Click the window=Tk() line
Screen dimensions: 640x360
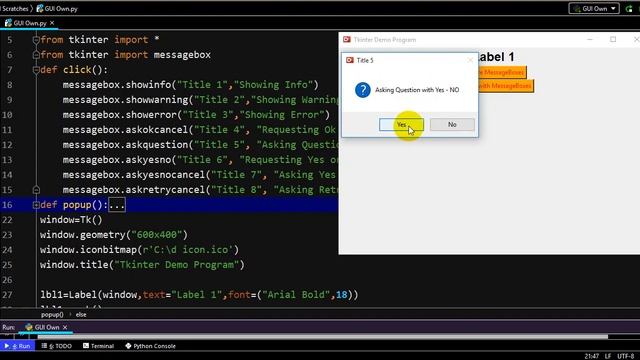pos(71,220)
